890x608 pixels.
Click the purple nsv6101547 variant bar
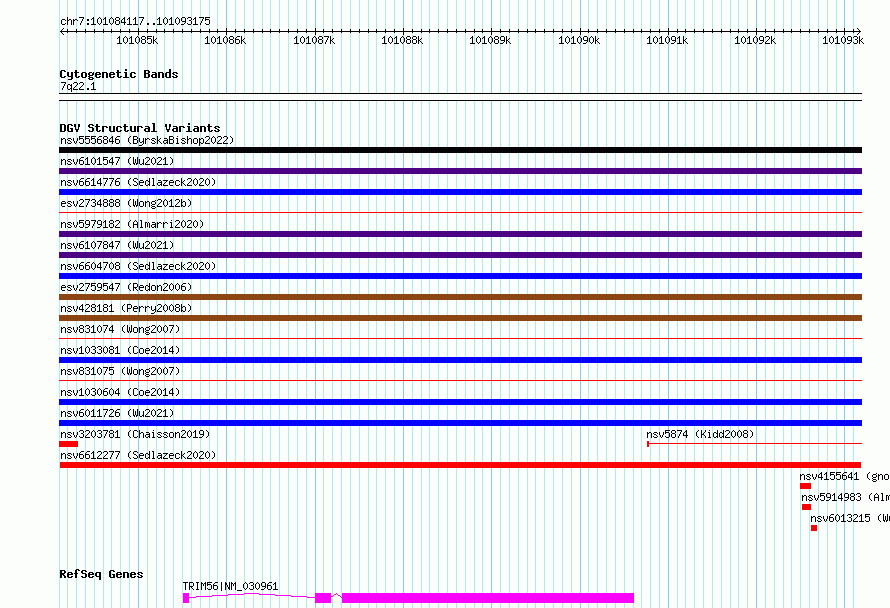pyautogui.click(x=460, y=171)
